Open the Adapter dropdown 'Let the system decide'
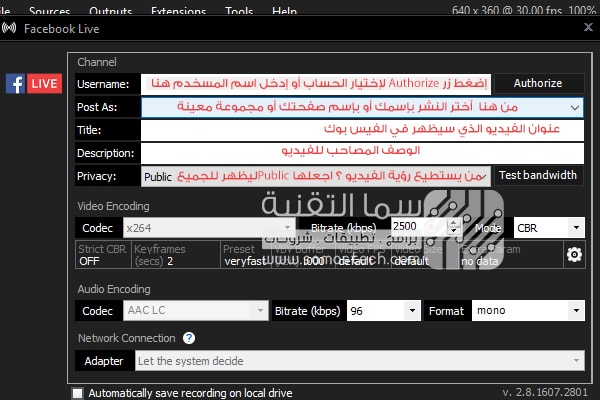The image size is (600, 400). click(x=360, y=361)
